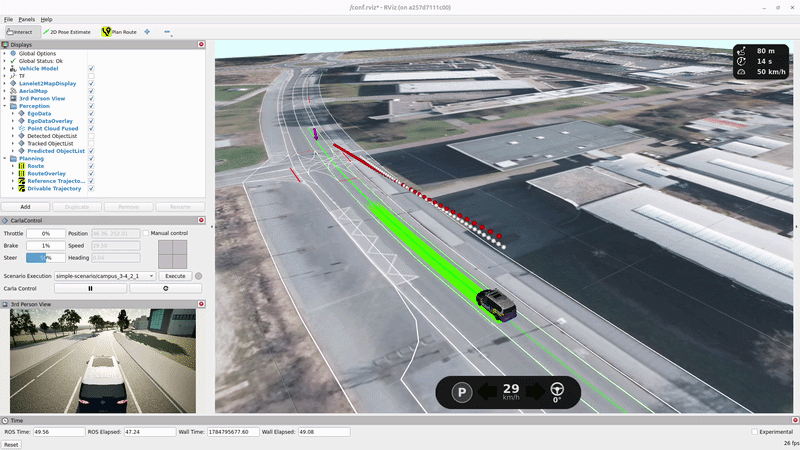Disable the Vehicle Model display
Image resolution: width=800 pixels, height=450 pixels.
pos(91,68)
